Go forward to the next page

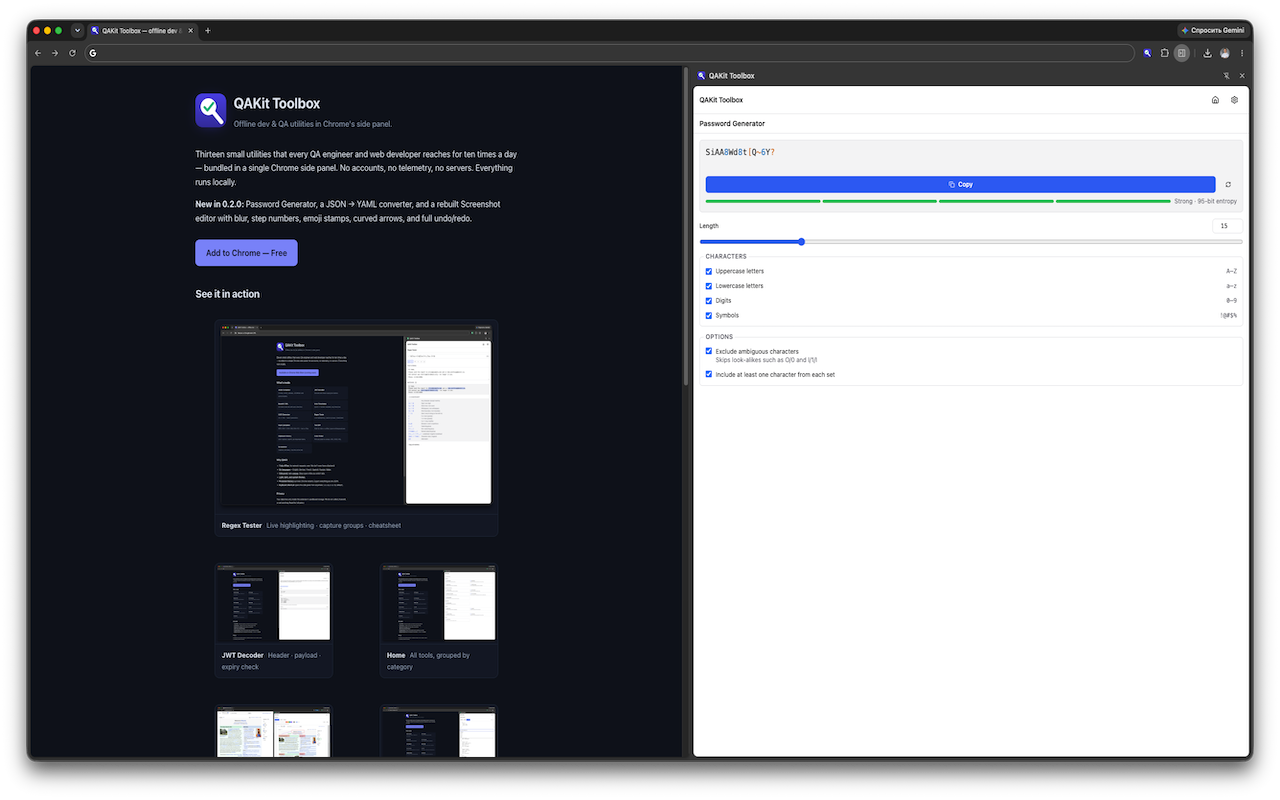[x=55, y=53]
